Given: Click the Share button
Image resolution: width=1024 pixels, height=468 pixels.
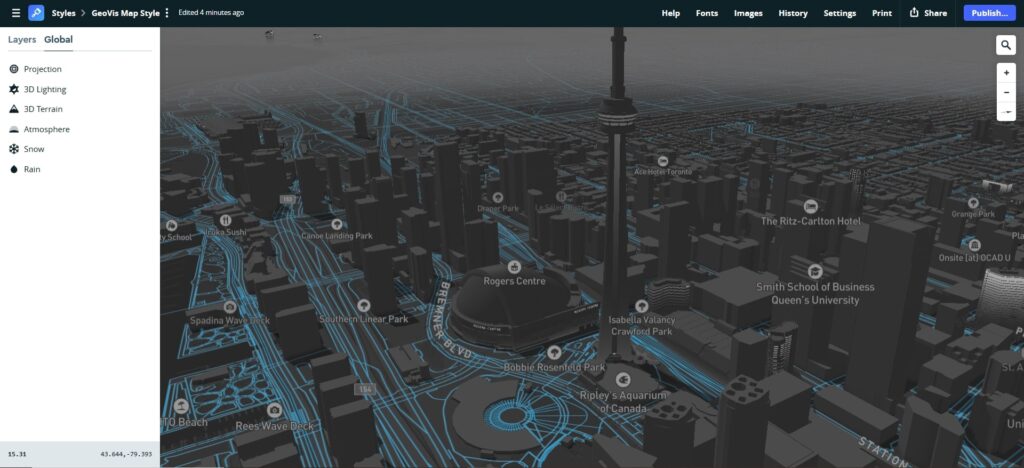Looking at the screenshot, I should (928, 13).
